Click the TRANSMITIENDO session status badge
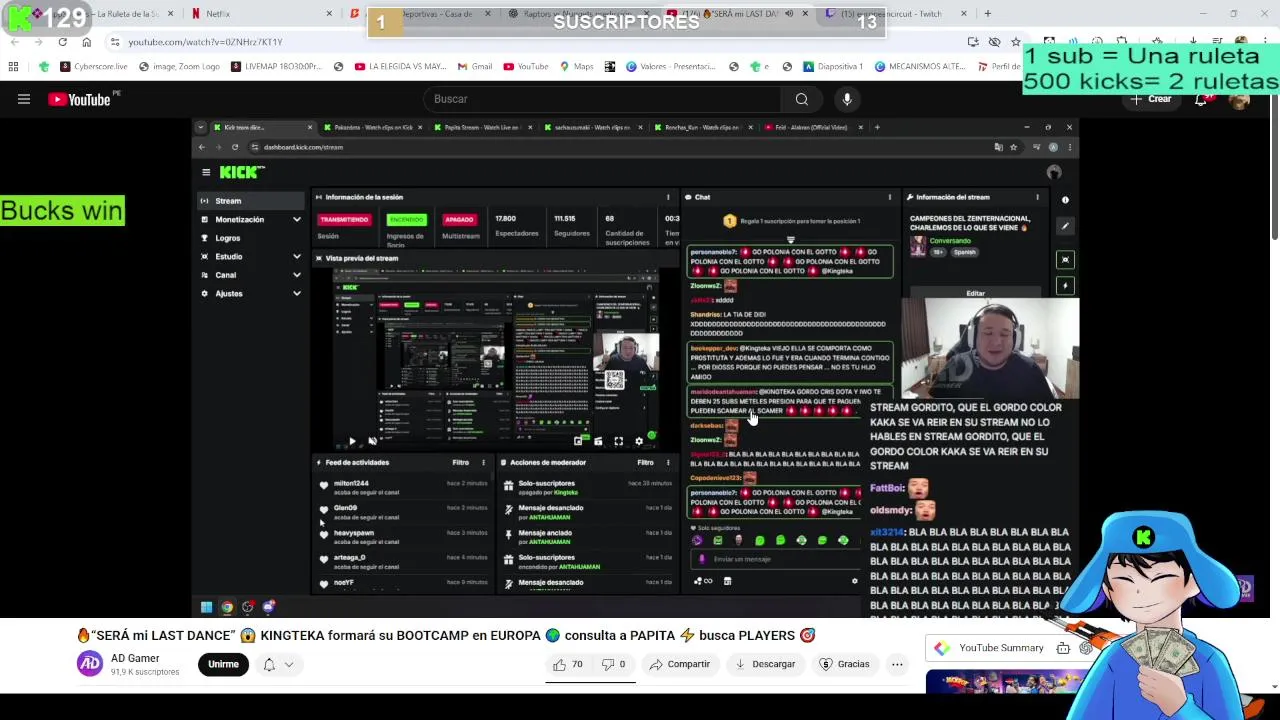 coord(343,219)
